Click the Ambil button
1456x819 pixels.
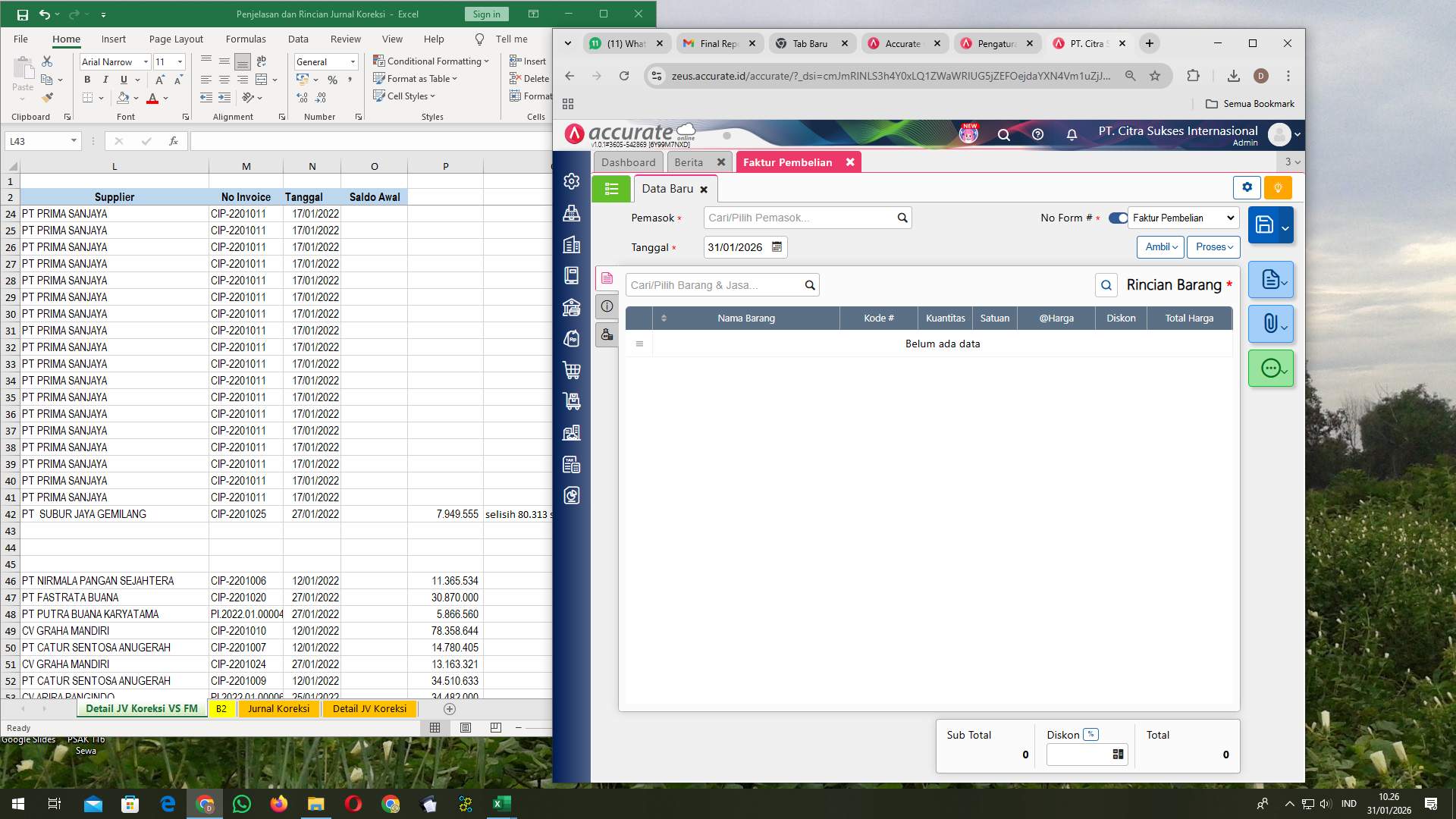(x=1159, y=246)
